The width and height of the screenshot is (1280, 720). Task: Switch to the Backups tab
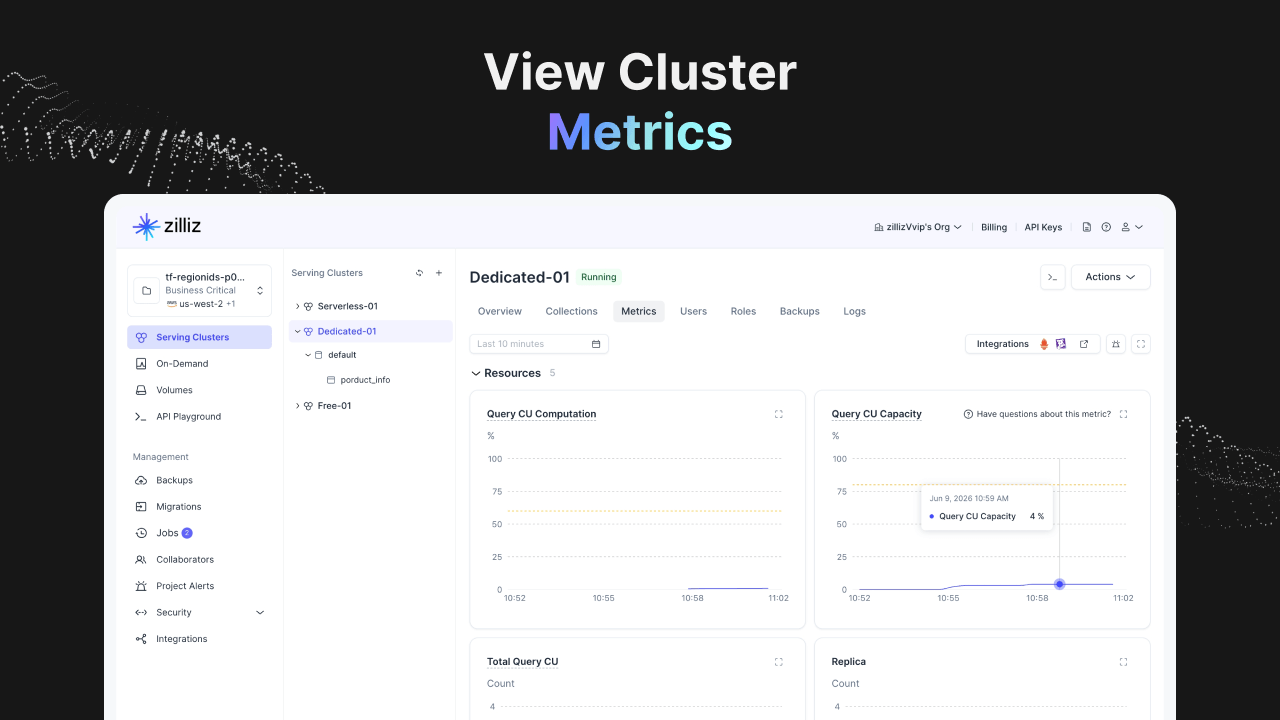click(x=800, y=311)
